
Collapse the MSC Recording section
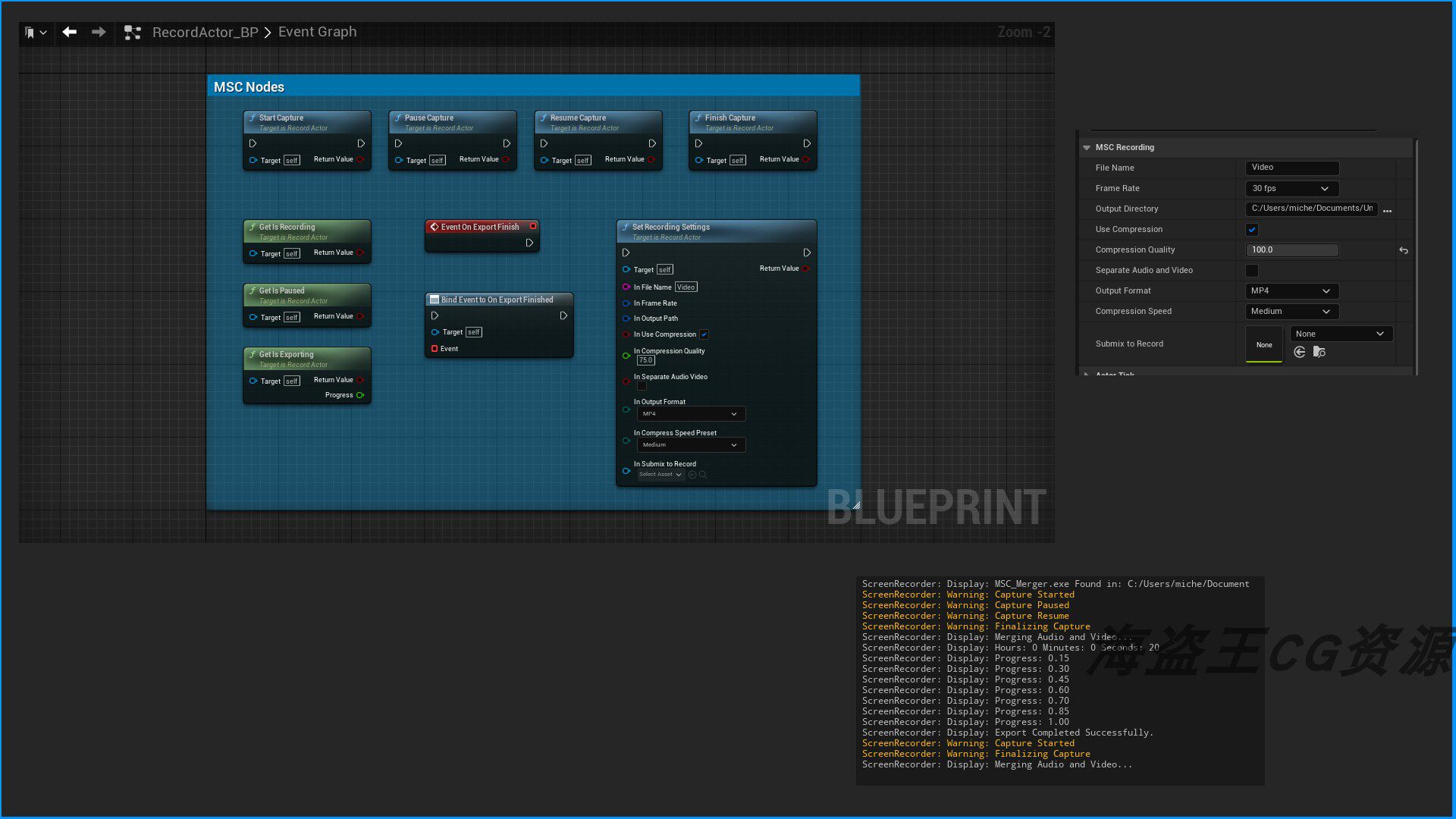point(1087,148)
